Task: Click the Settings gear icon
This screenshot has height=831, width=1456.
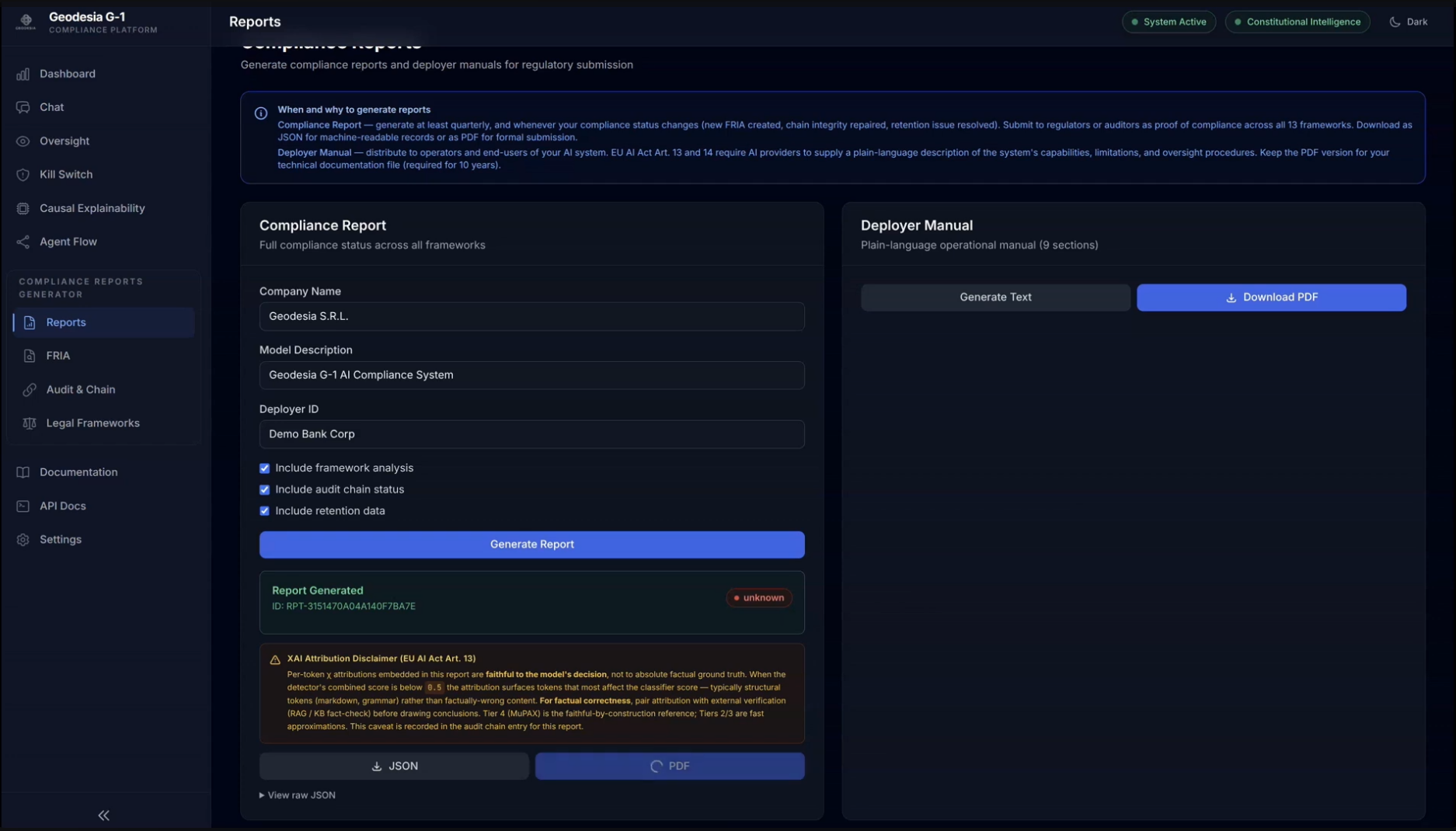Action: [x=23, y=540]
